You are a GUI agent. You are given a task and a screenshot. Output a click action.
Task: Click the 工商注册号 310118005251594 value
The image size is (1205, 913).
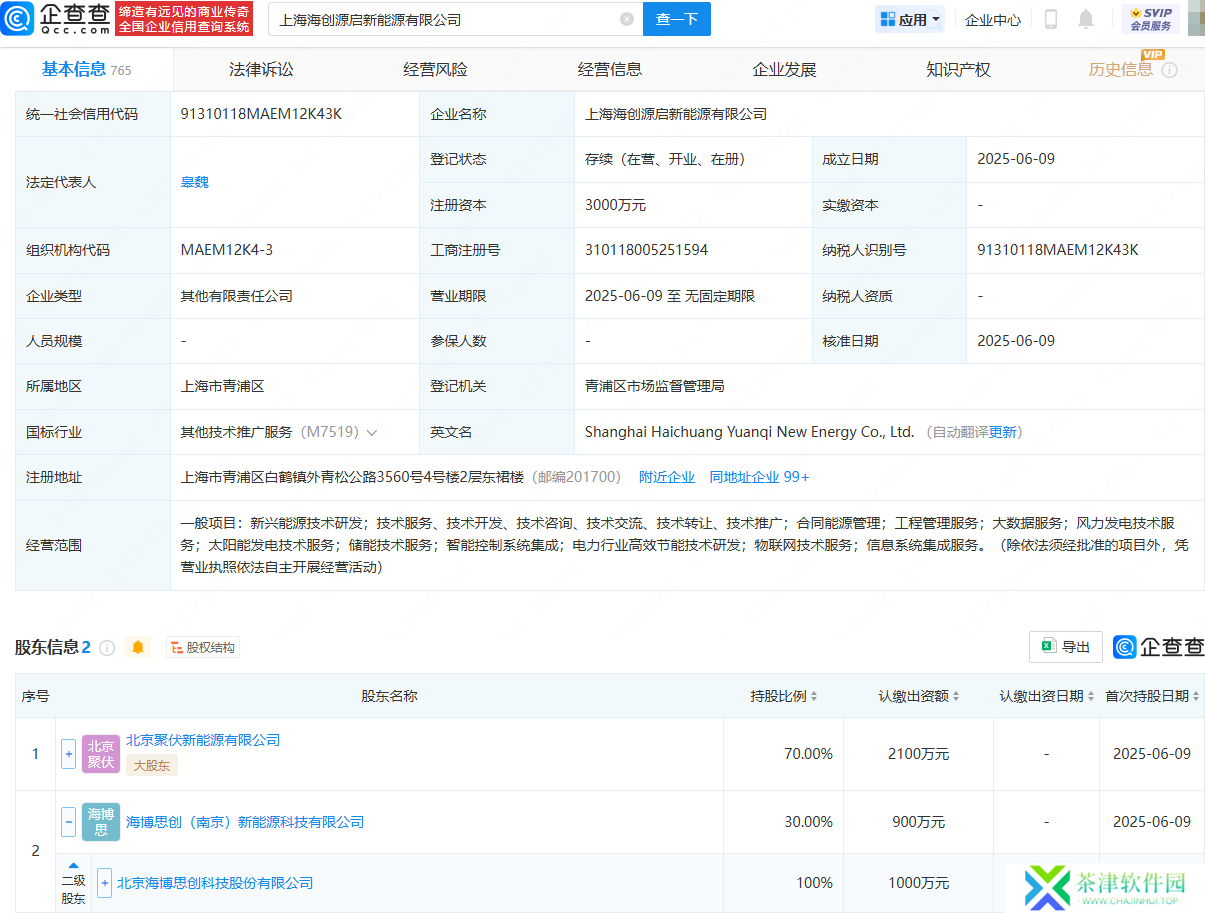click(646, 250)
